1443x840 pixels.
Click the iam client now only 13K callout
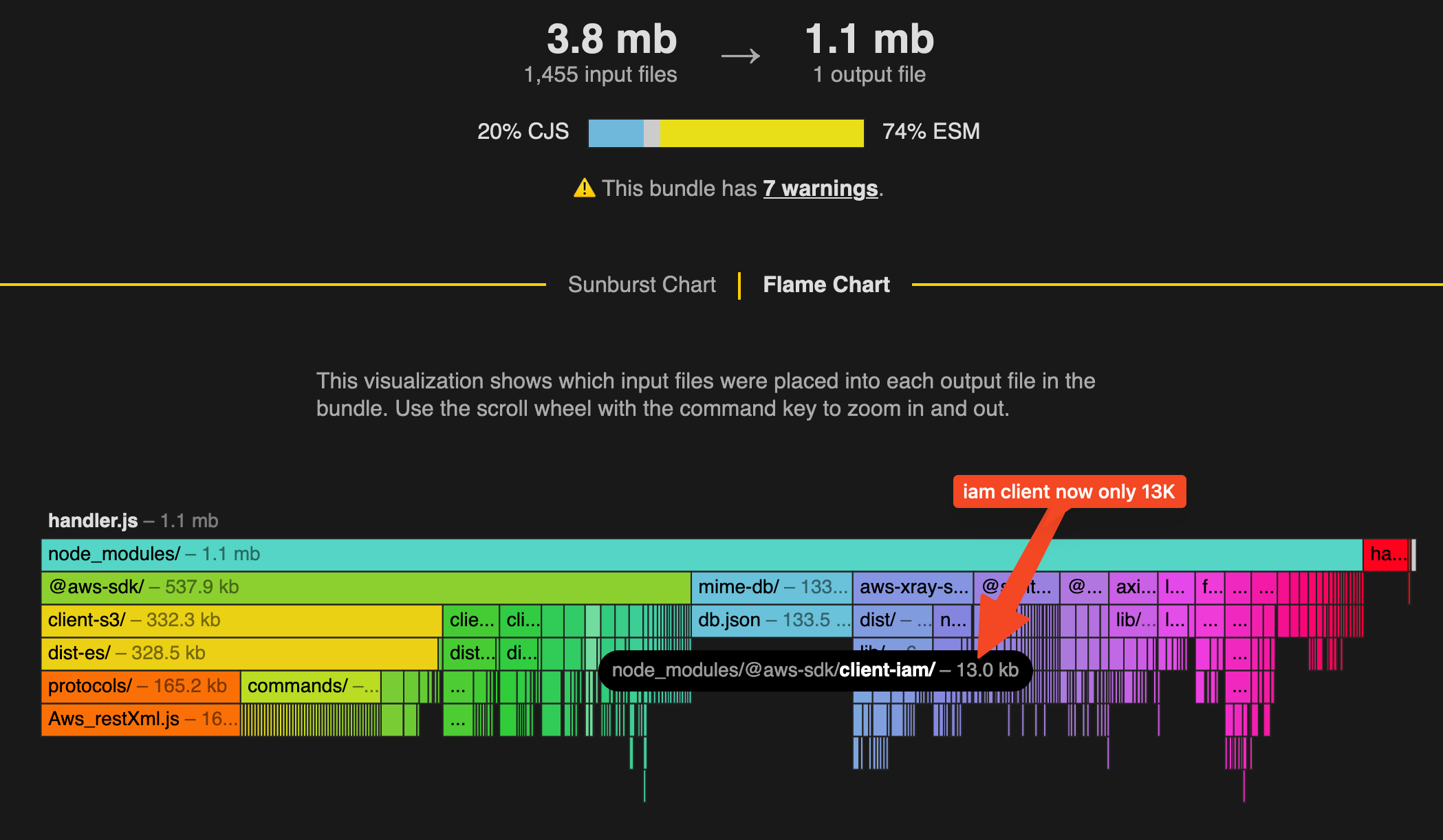tap(1069, 492)
